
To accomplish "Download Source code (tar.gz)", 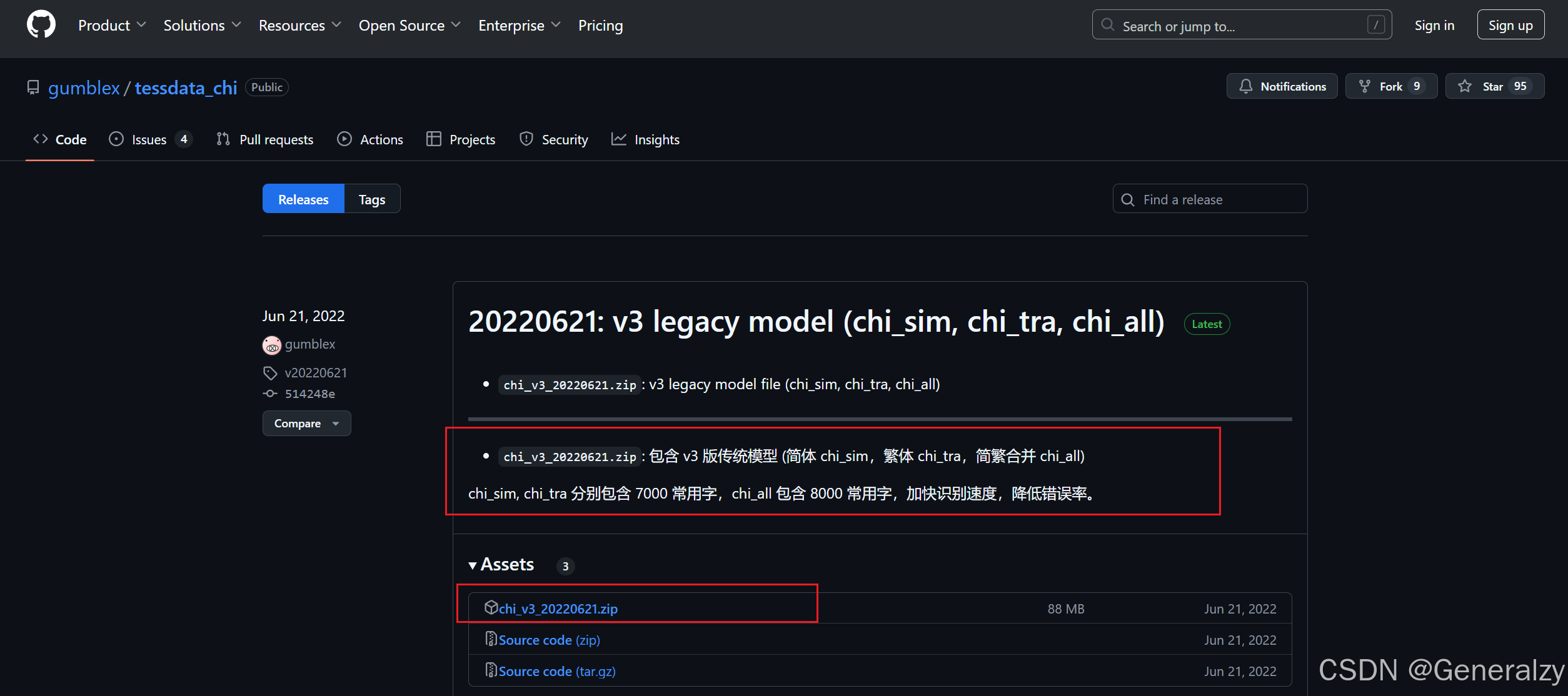I will pos(556,671).
